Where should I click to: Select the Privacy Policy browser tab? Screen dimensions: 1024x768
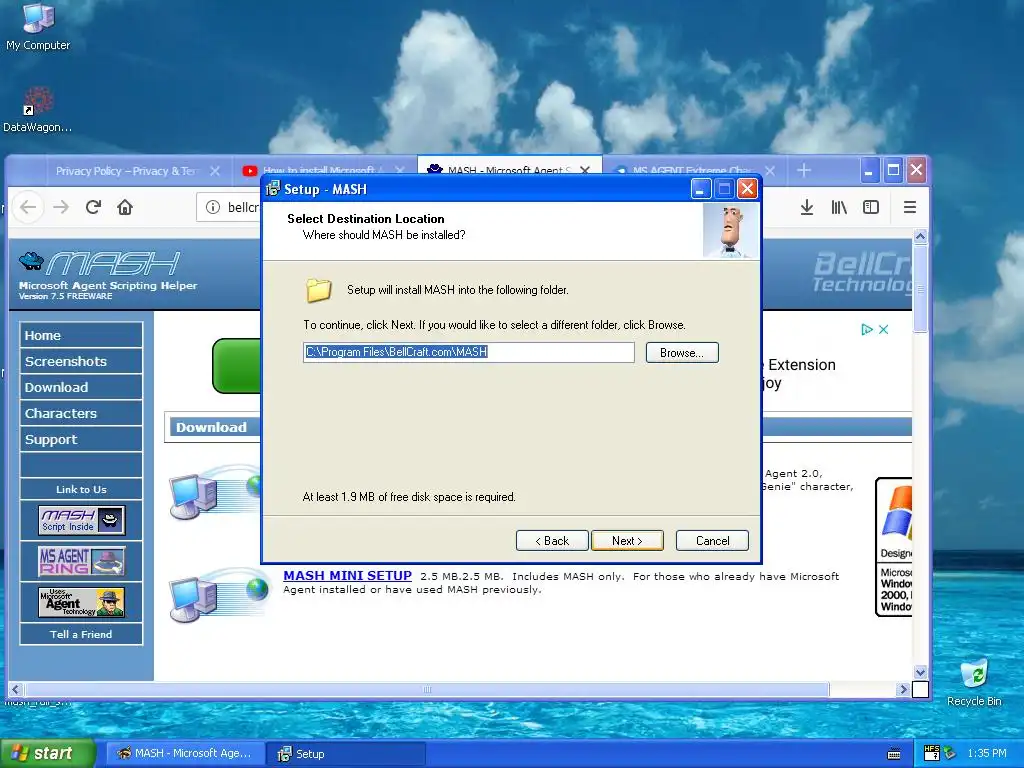[x=127, y=170]
